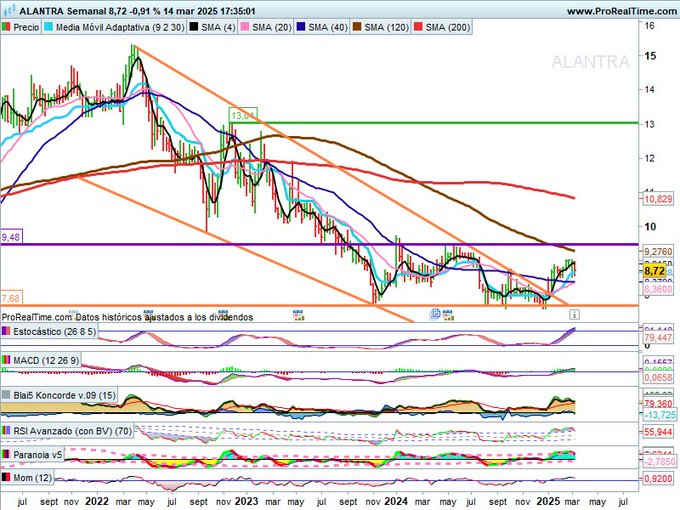
Task: Open the www.ProRealTime.com link at top right
Action: click(x=623, y=11)
